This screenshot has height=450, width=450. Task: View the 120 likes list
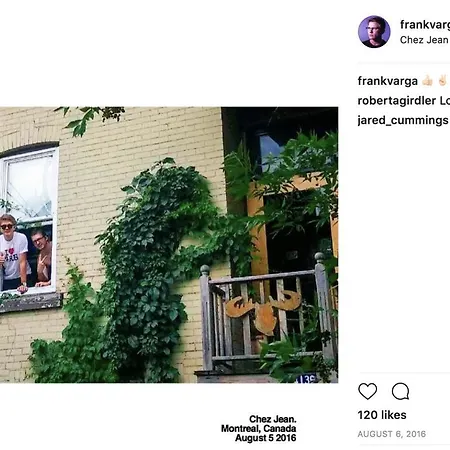[x=382, y=415]
